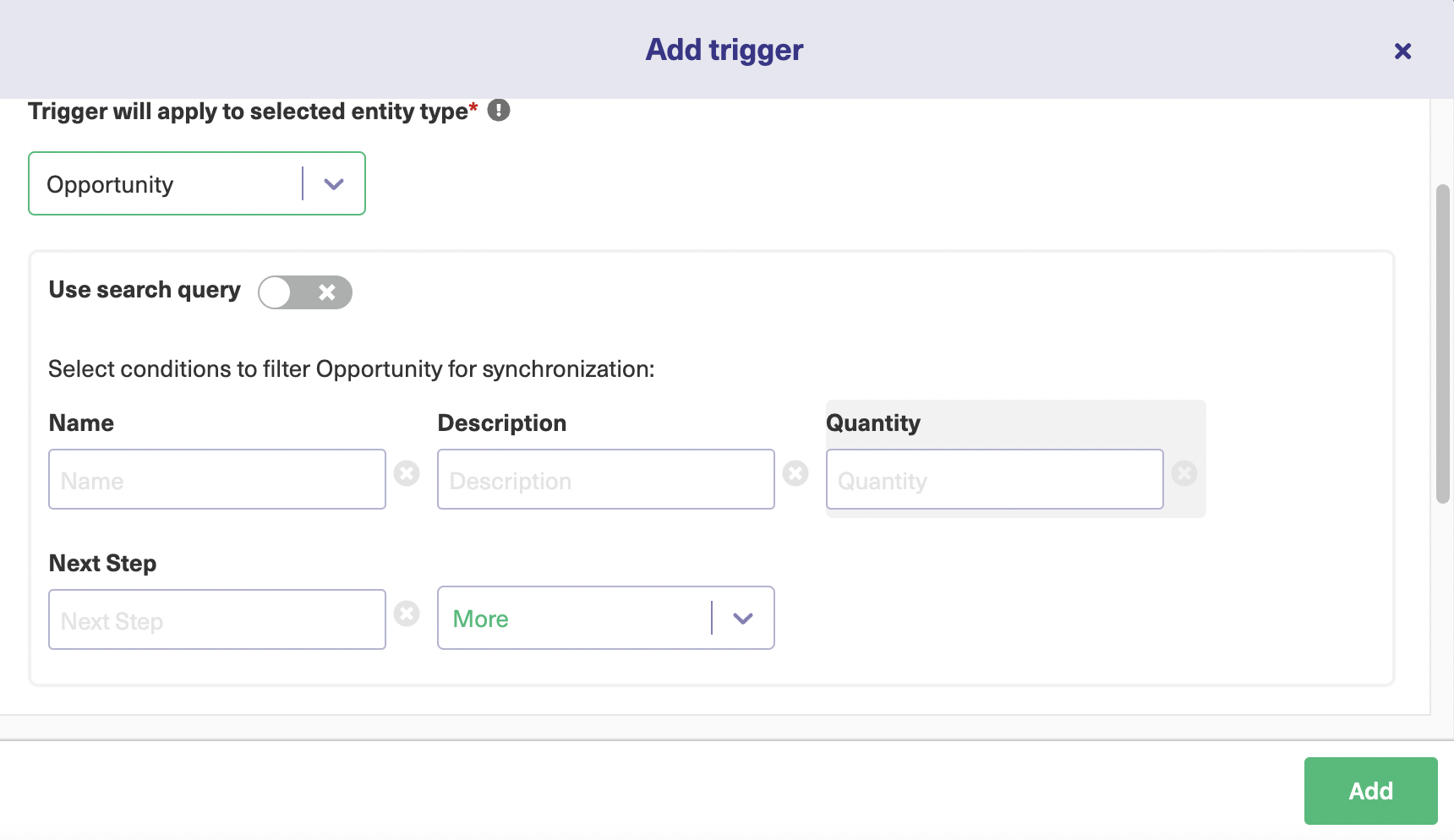1454x840 pixels.
Task: Click the 'Select conditions to filter Opportunity' text
Action: point(352,369)
